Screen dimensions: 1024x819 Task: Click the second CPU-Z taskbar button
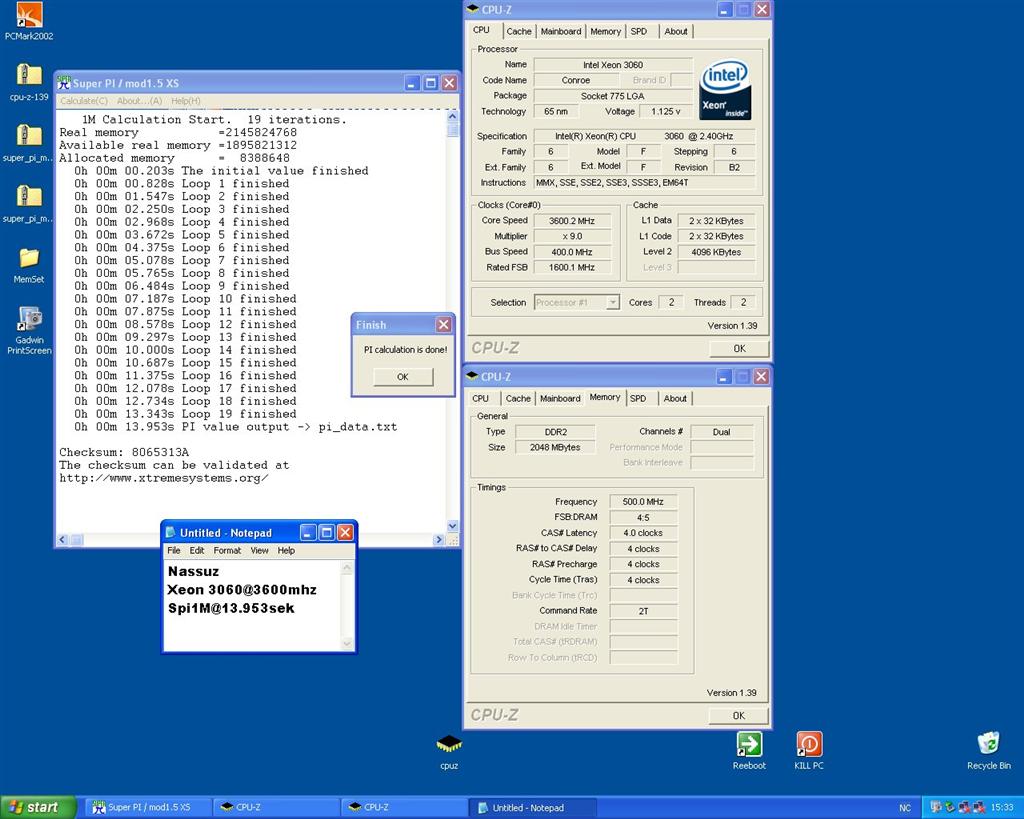[404, 807]
